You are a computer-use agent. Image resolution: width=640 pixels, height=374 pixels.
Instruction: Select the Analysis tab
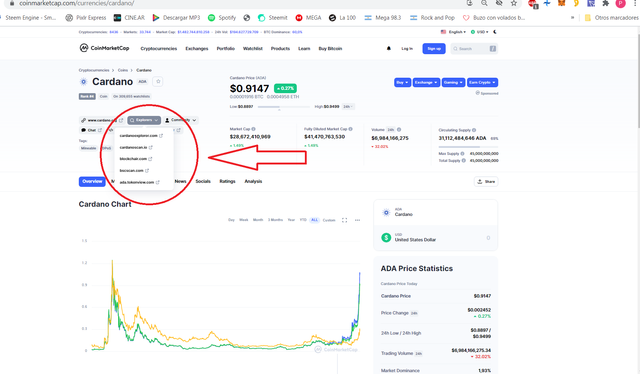tap(253, 181)
